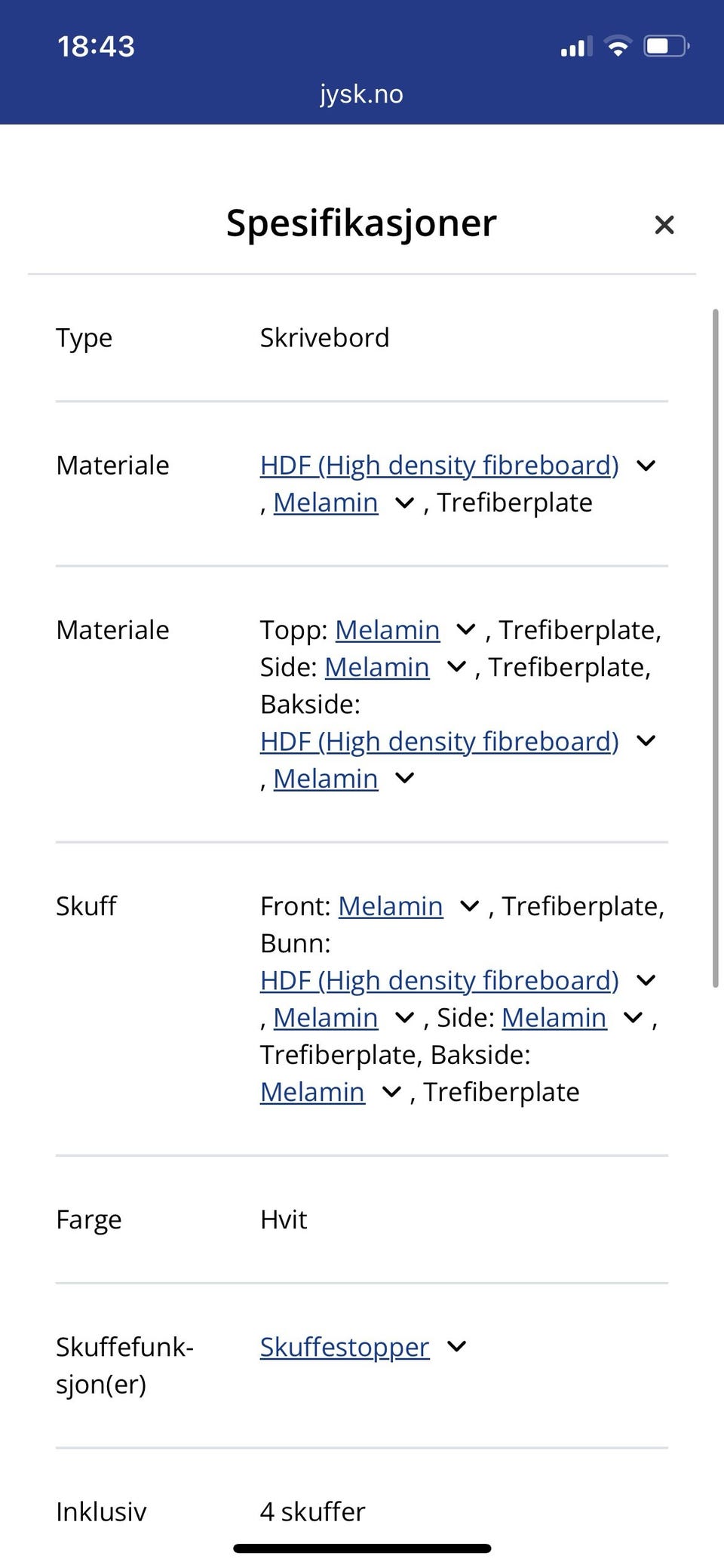This screenshot has height=1568, width=724.
Task: Expand chevron beside the Bunn HDF link
Action: [x=646, y=981]
